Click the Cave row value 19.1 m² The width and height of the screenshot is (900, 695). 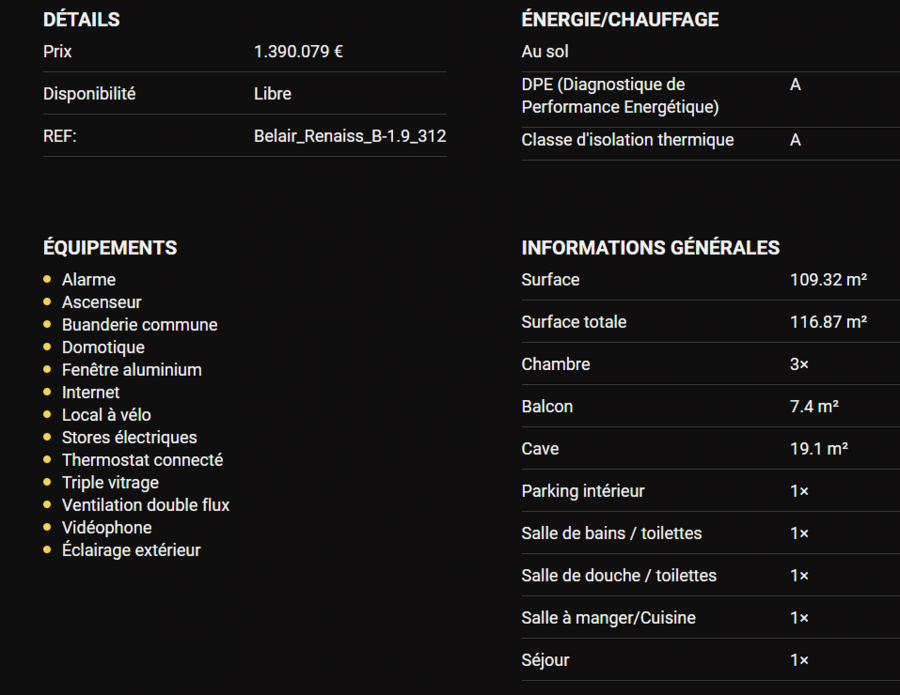click(x=819, y=449)
